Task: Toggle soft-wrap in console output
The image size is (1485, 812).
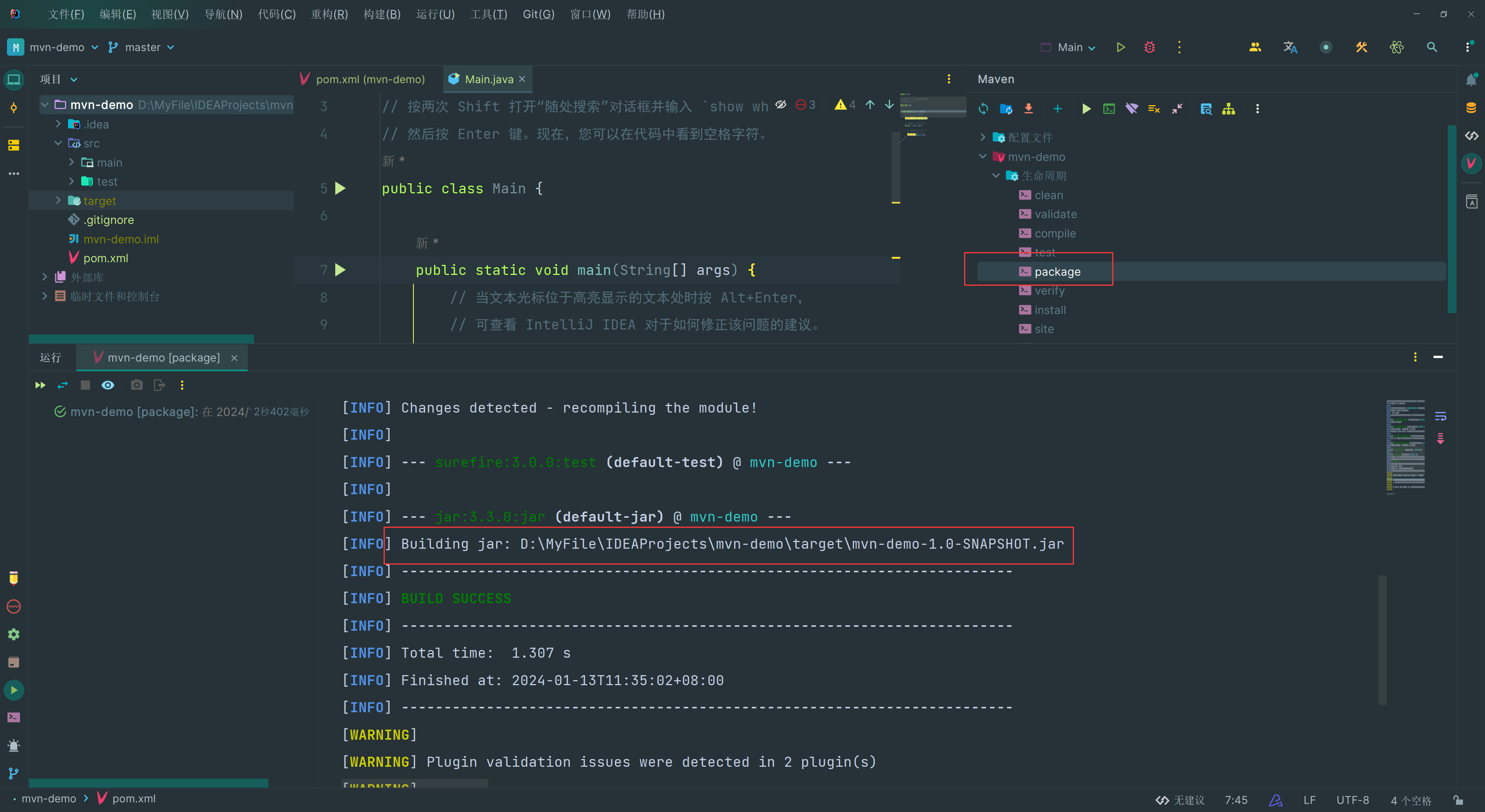Action: coord(1440,416)
